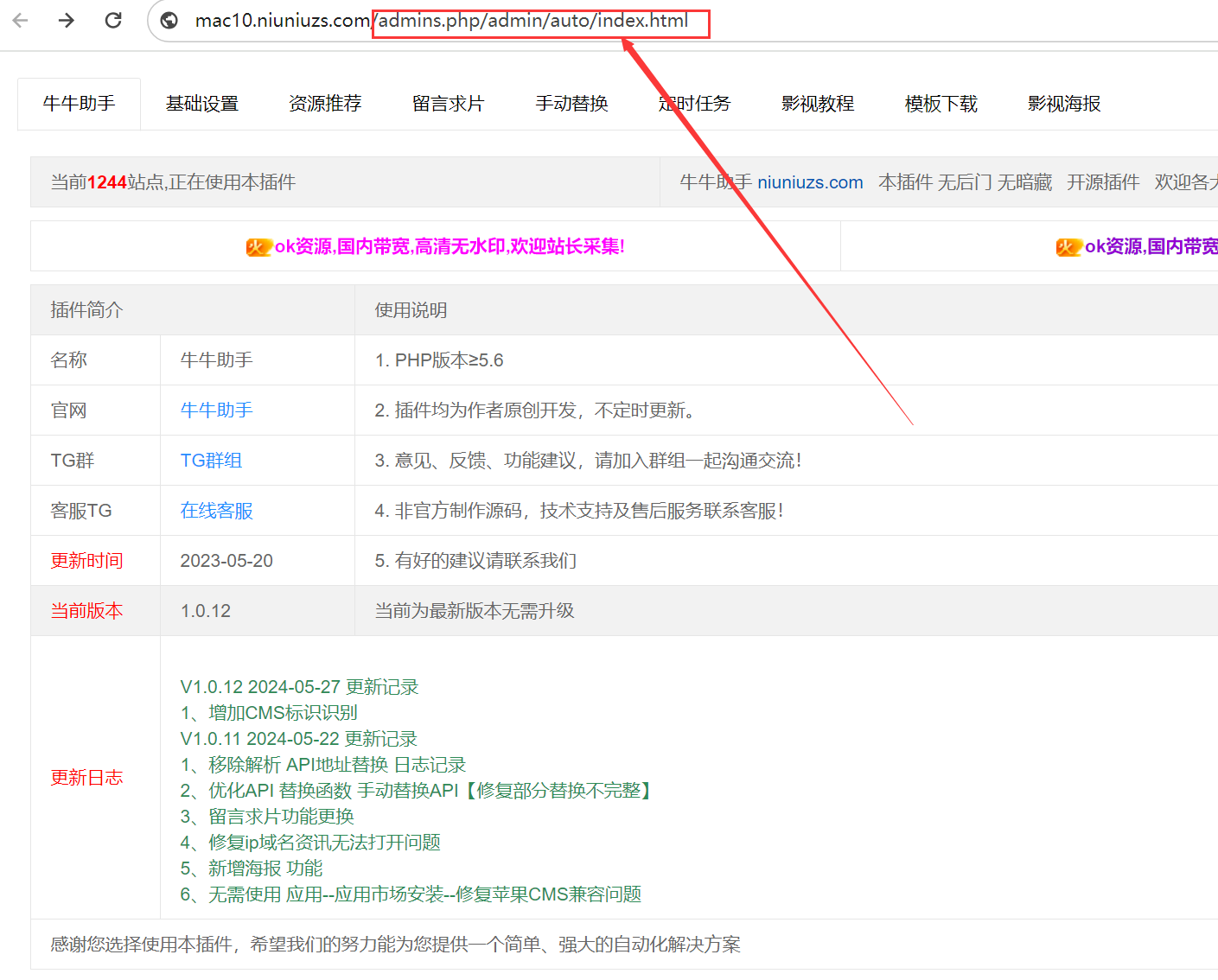This screenshot has height=980, width=1218.
Task: Open the 牛牛助手 official website link
Action: [x=216, y=410]
